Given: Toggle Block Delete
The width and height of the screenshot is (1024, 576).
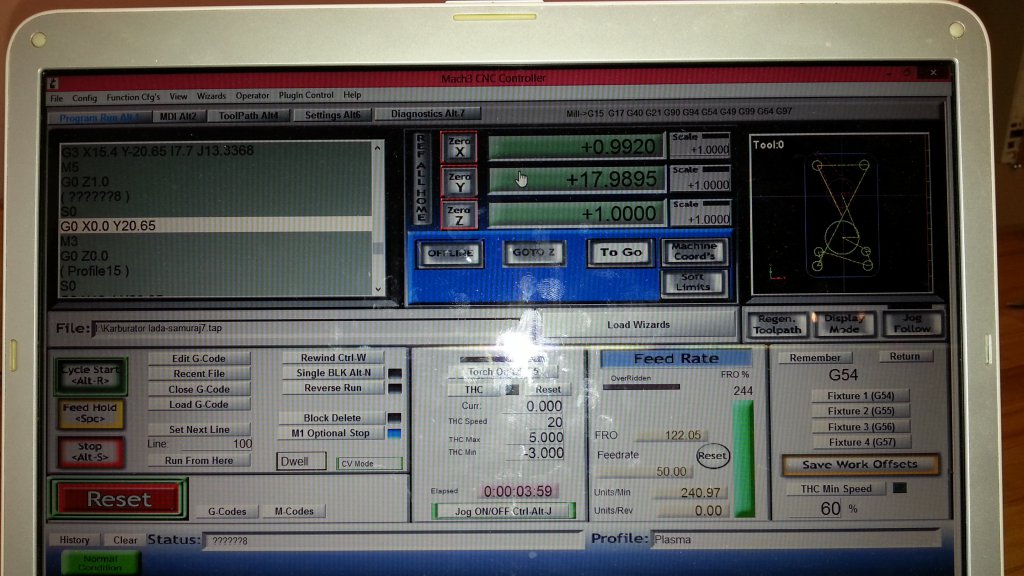Looking at the screenshot, I should pos(332,418).
